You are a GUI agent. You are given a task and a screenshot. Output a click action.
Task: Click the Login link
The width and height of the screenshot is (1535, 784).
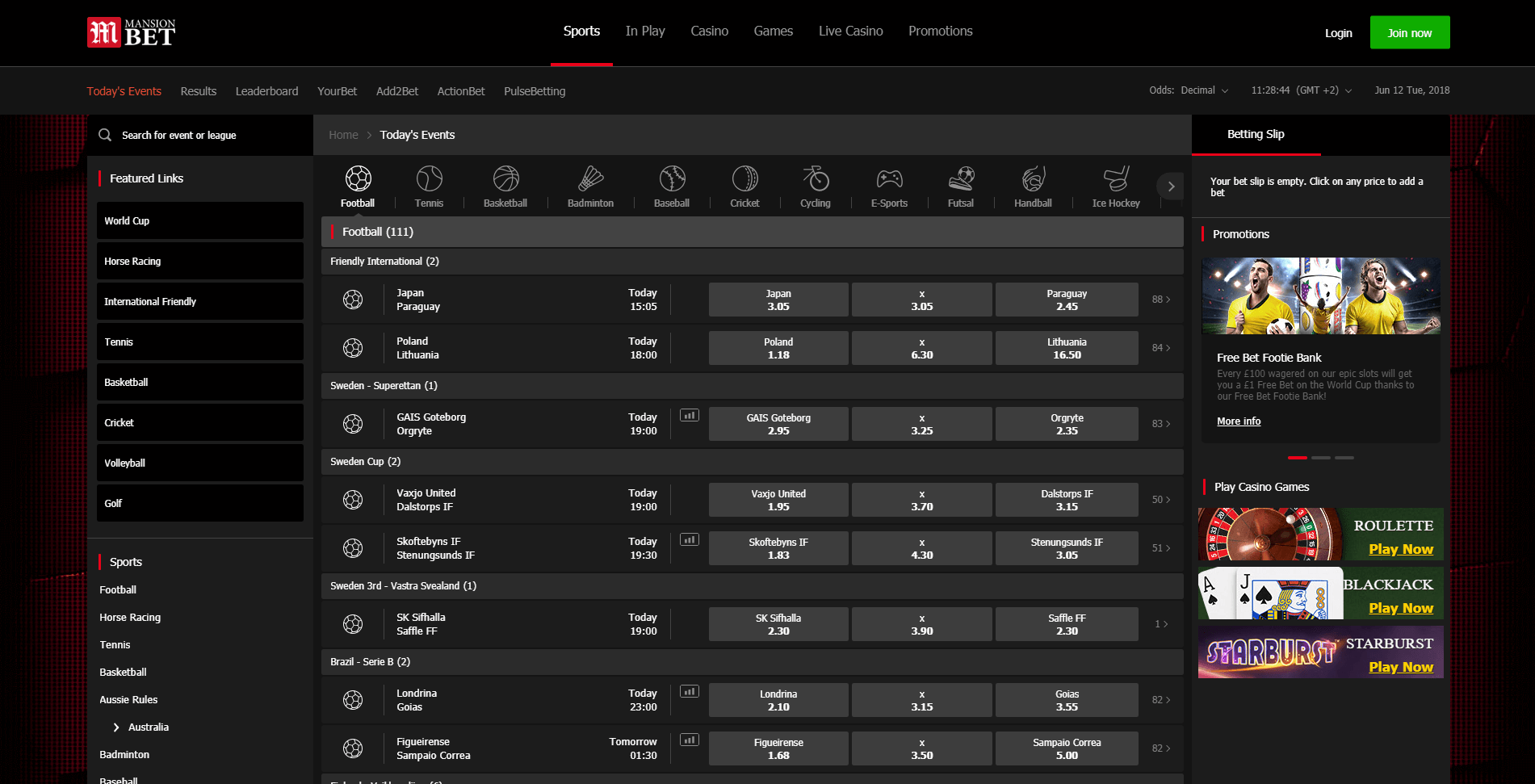1338,33
